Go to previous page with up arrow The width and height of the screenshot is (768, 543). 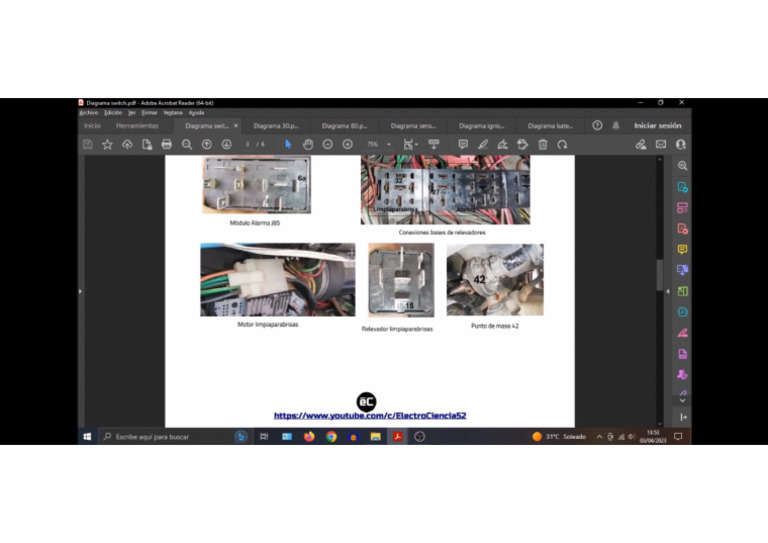tap(207, 144)
